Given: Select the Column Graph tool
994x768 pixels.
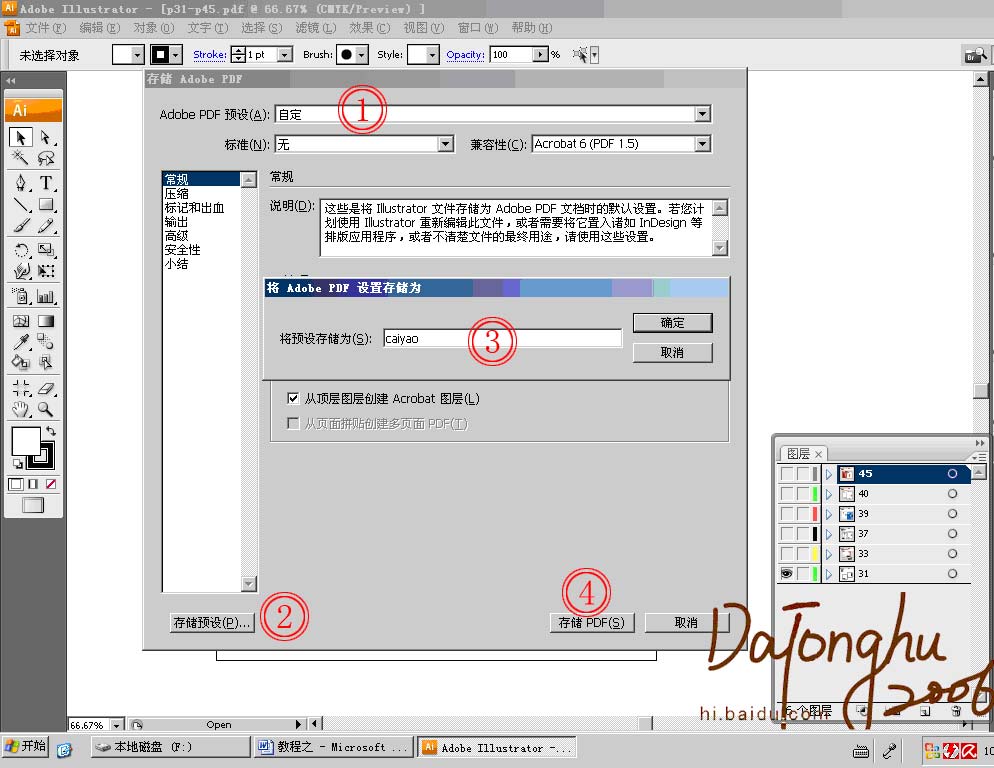Looking at the screenshot, I should (46, 296).
